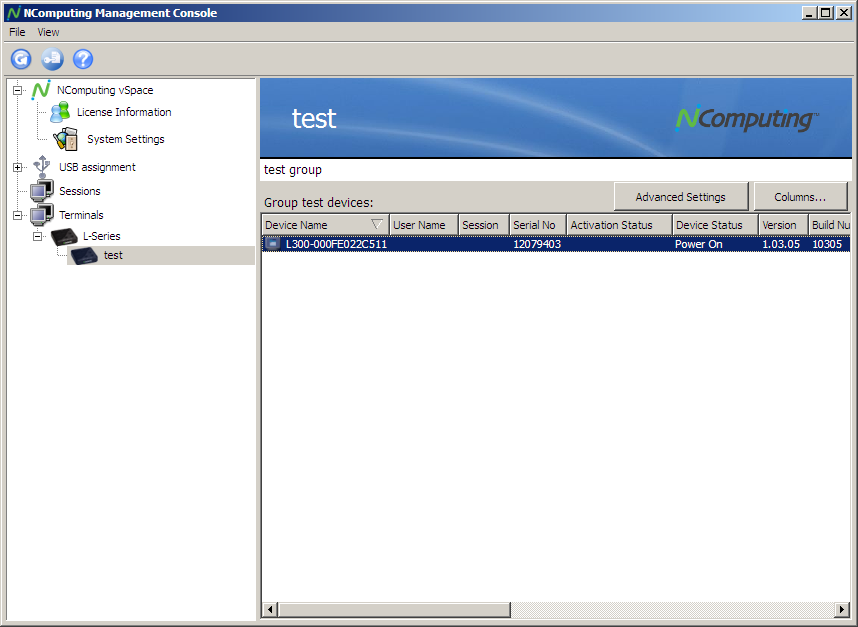Viewport: 858px width, 627px height.
Task: Click the License Information users icon
Action: click(x=60, y=112)
